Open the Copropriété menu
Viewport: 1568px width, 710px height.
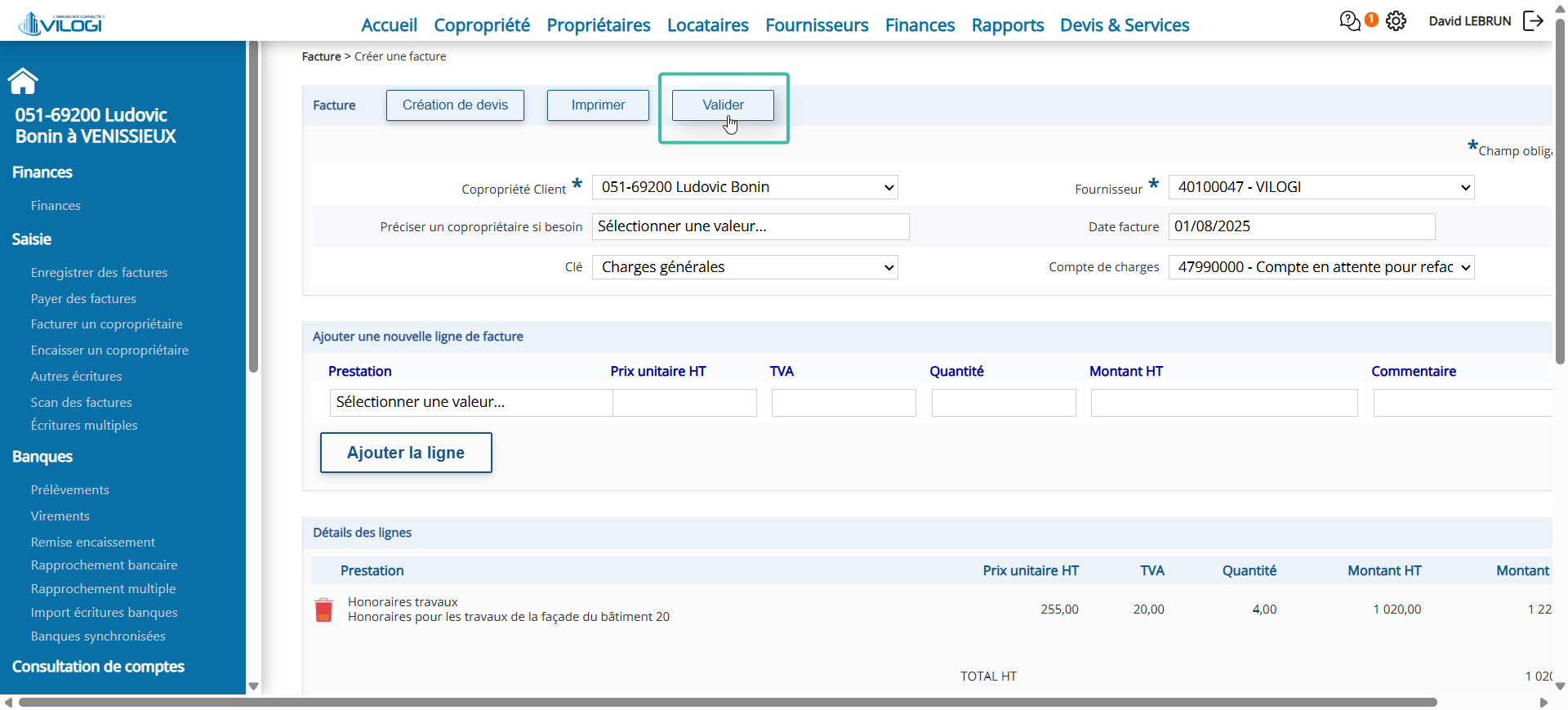click(482, 25)
